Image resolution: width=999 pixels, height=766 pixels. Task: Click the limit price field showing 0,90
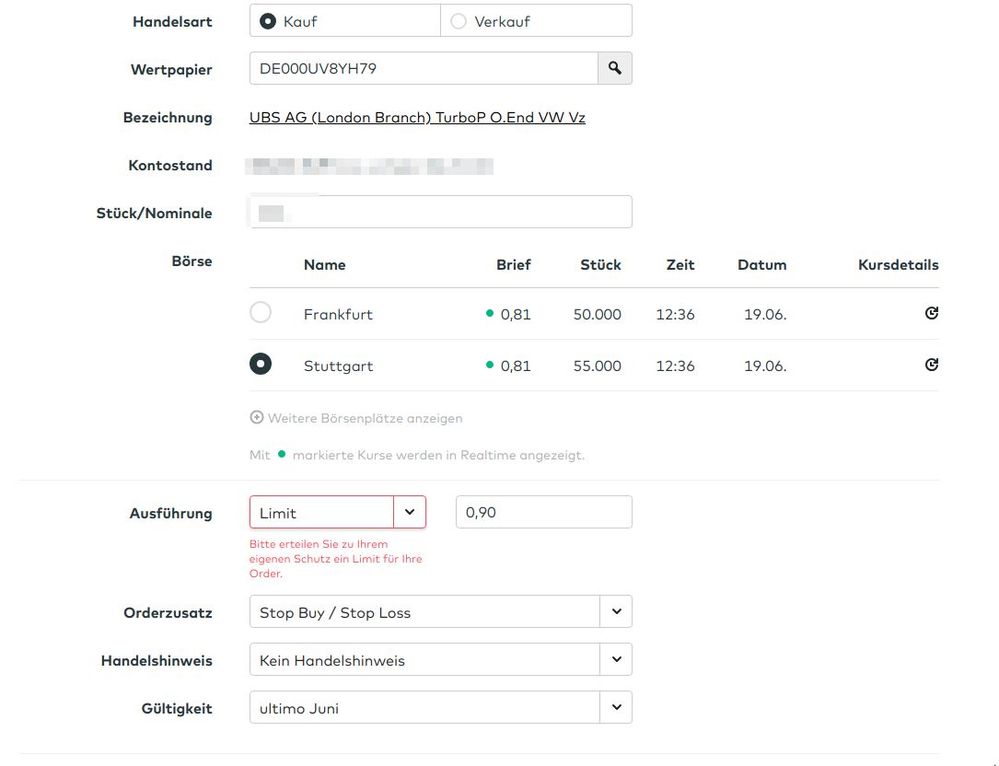point(543,512)
